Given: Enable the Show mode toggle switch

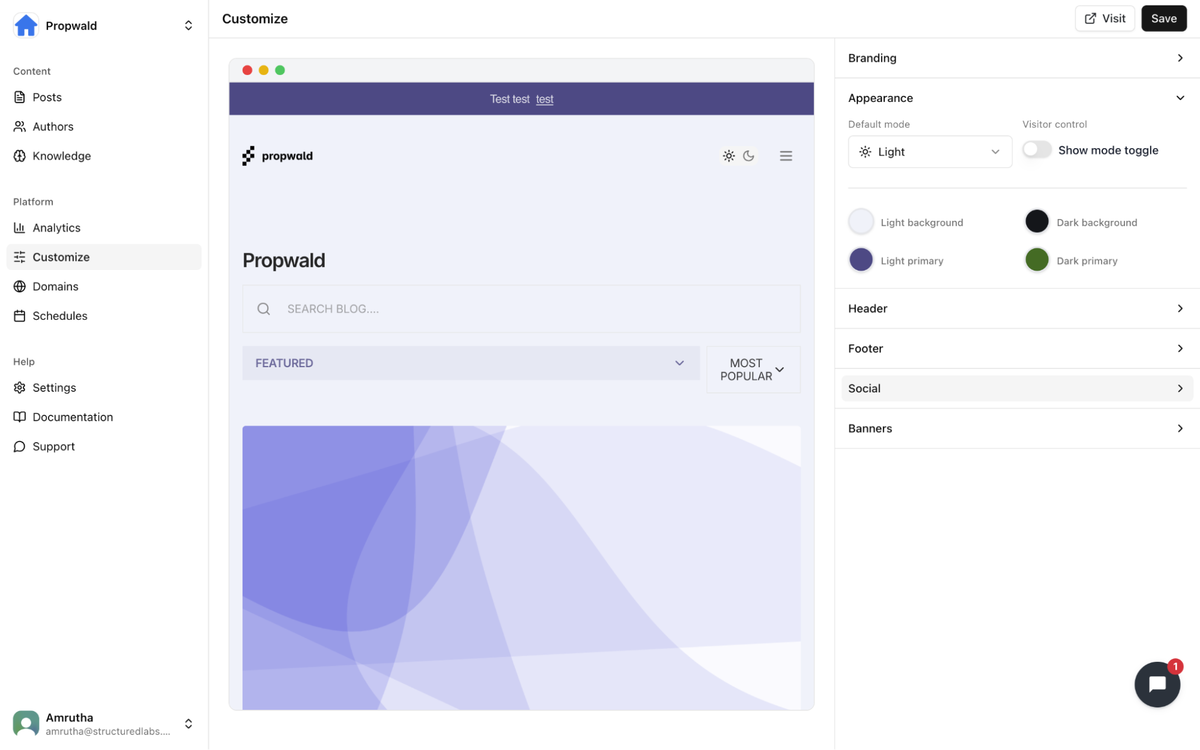Looking at the screenshot, I should 1037,150.
